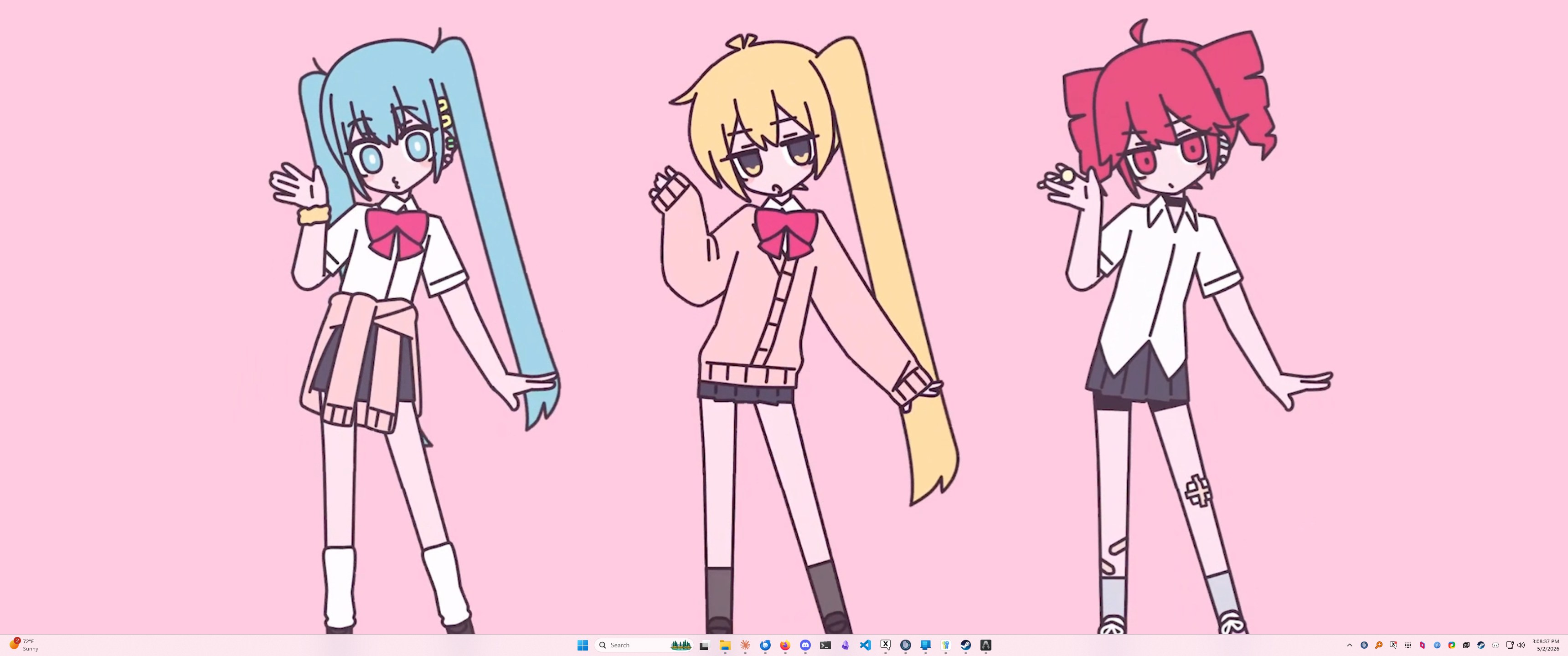Switch to the Firefox browser
This screenshot has height=656, width=1568.
pyautogui.click(x=785, y=645)
